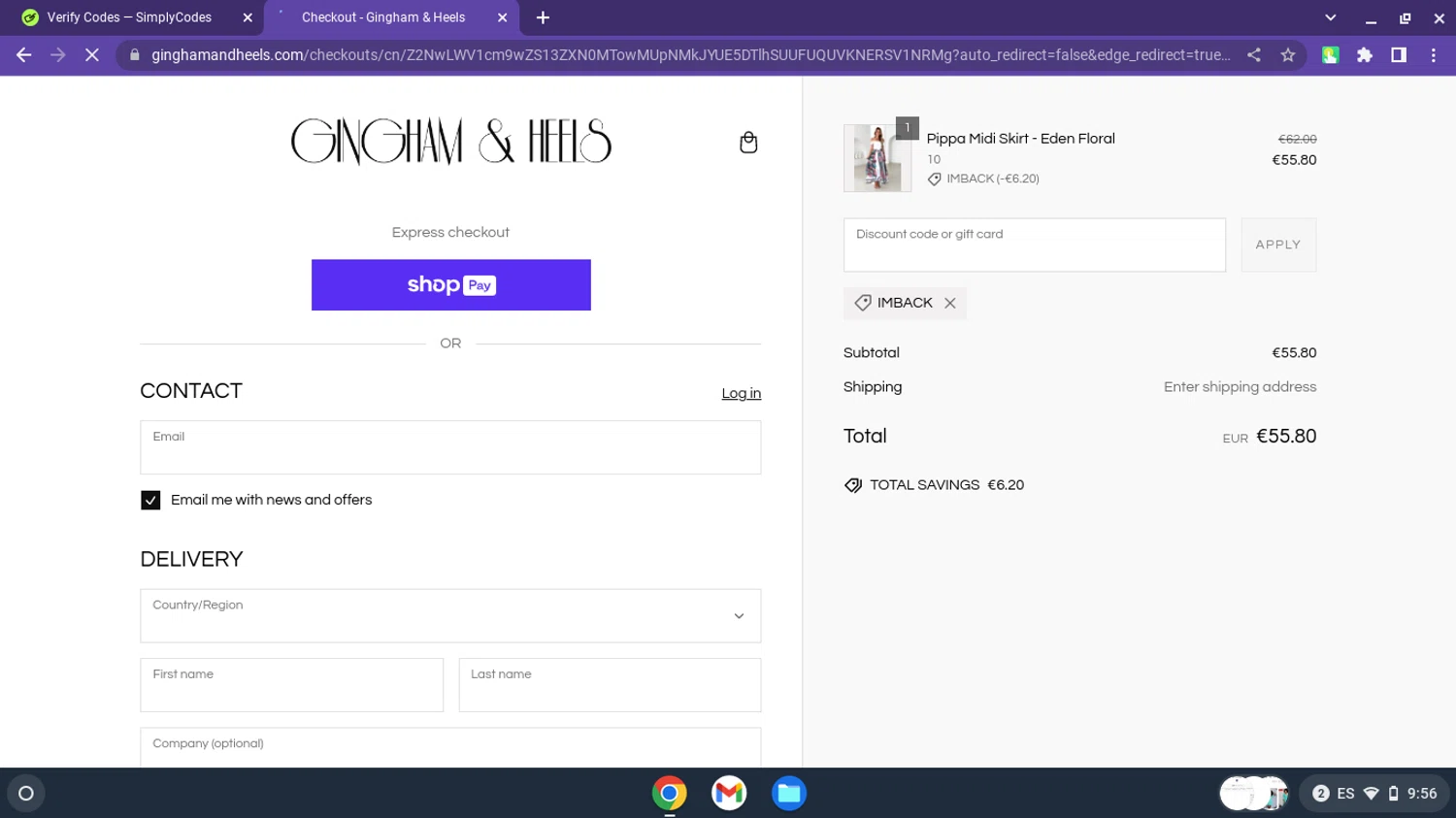Open Files app from the shelf
The height and width of the screenshot is (818, 1456).
(x=789, y=794)
